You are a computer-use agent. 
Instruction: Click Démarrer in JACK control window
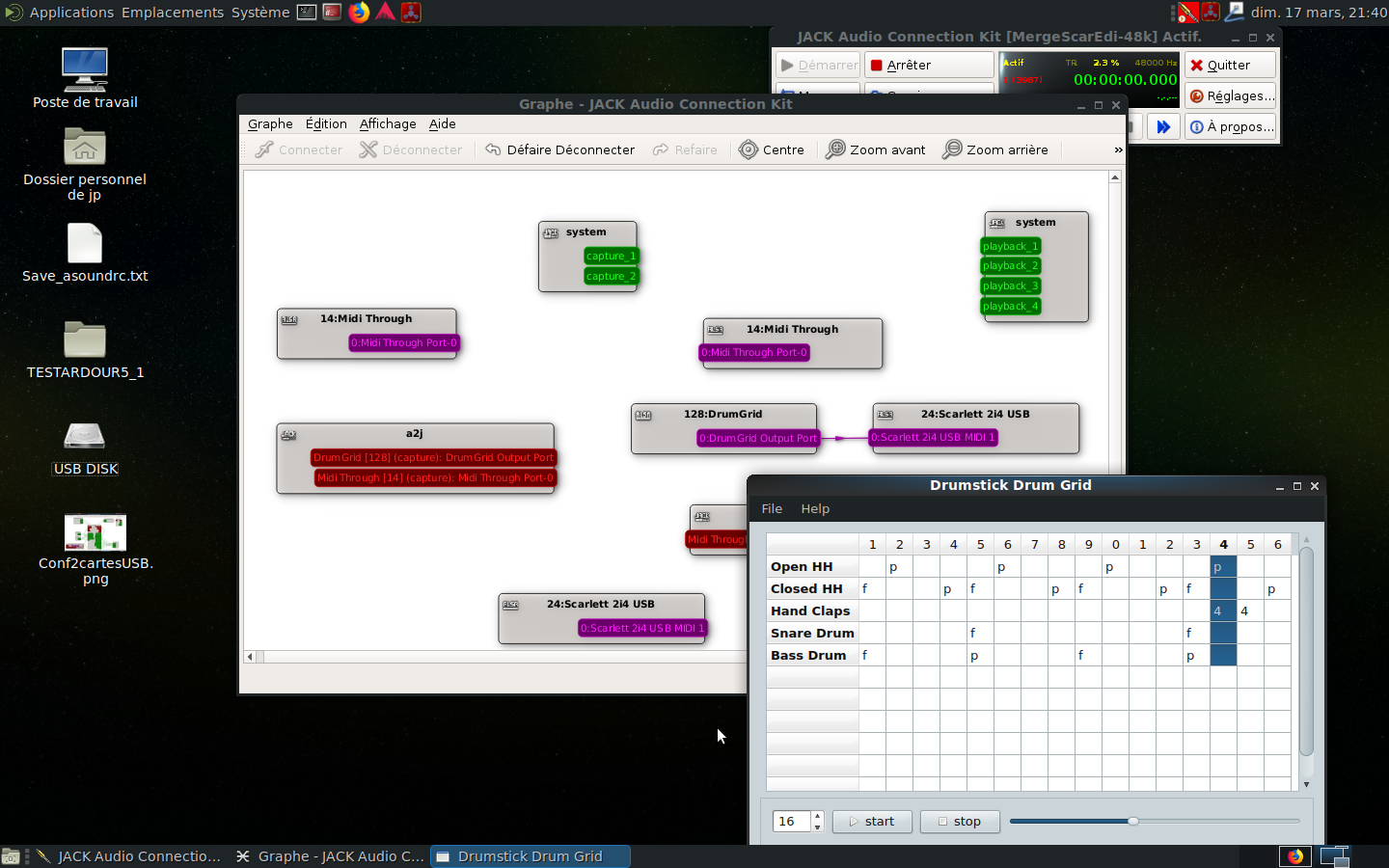coord(818,65)
